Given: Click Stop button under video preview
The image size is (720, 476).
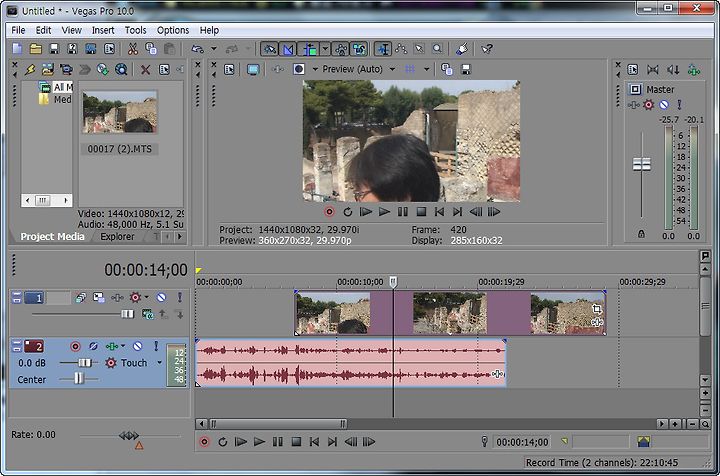Looking at the screenshot, I should pyautogui.click(x=421, y=212).
